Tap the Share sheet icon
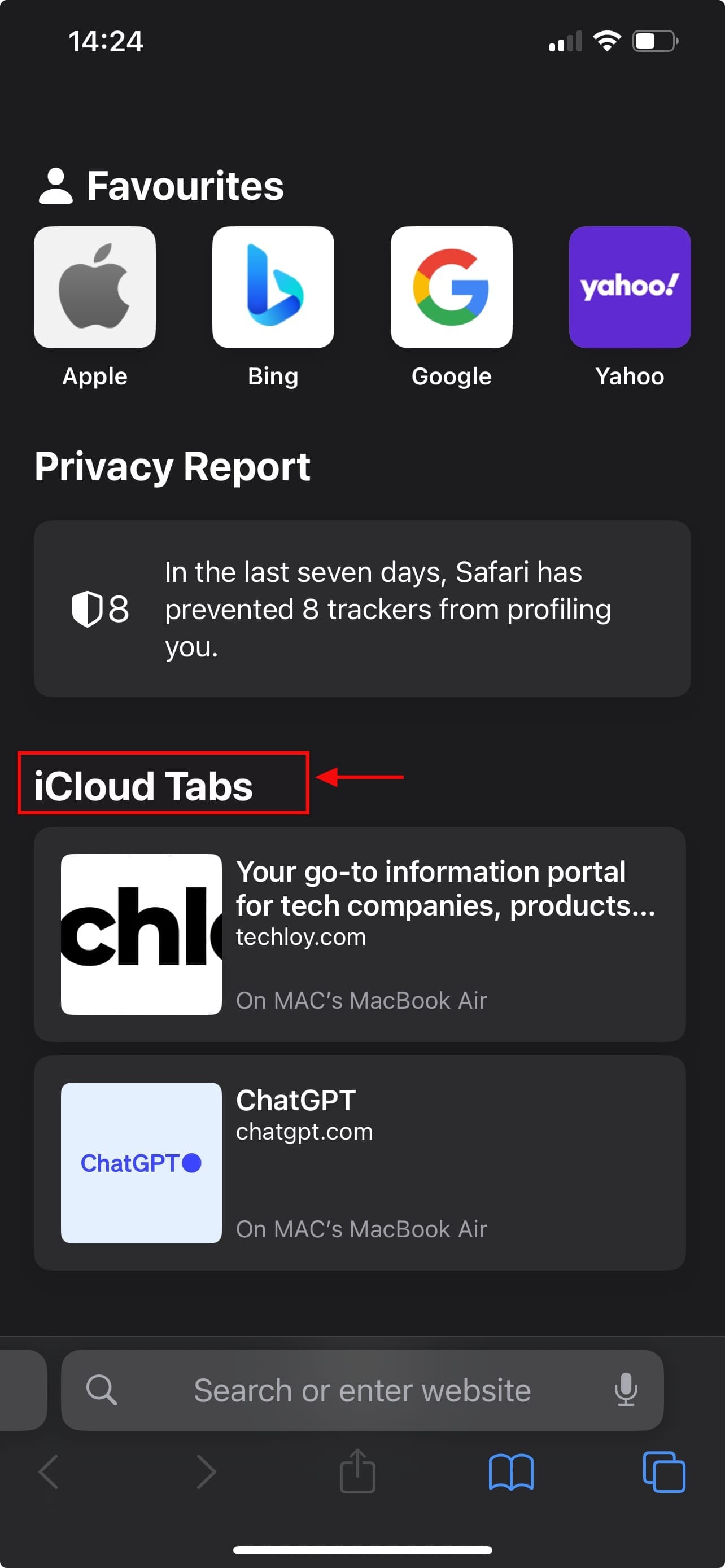The image size is (725, 1568). click(x=357, y=1473)
